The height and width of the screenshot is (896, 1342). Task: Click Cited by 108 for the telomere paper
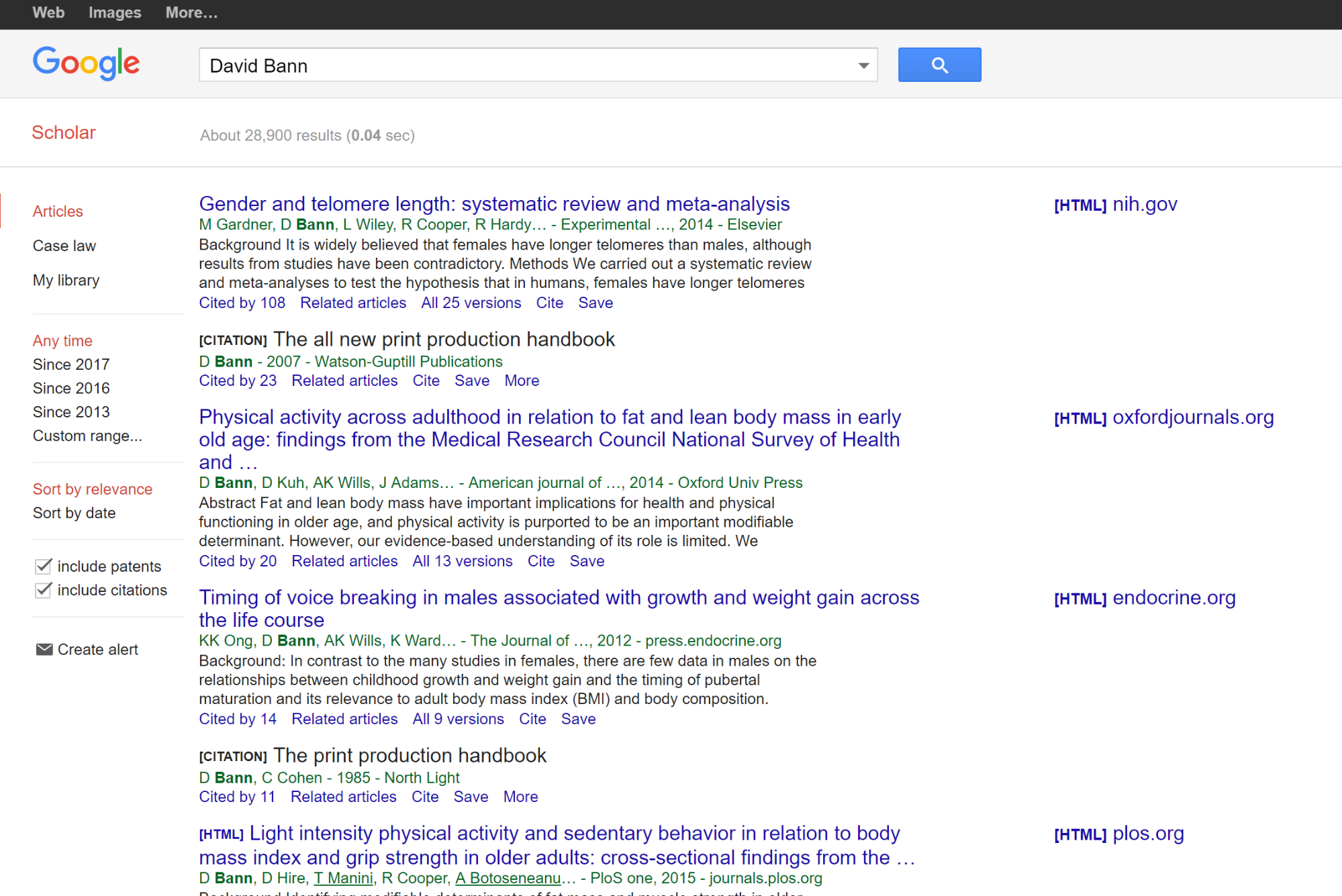coord(242,303)
